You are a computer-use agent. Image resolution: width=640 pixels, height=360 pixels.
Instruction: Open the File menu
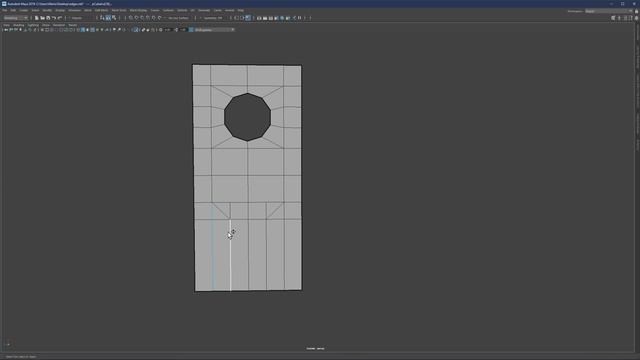click(4, 10)
